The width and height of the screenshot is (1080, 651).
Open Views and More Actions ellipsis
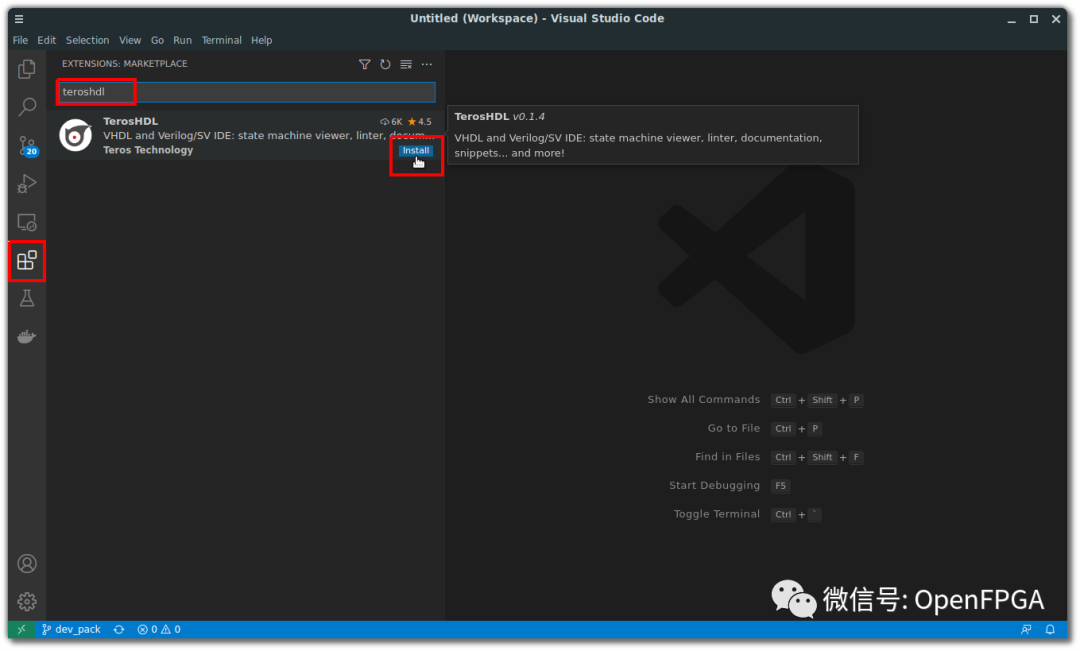pyautogui.click(x=427, y=64)
